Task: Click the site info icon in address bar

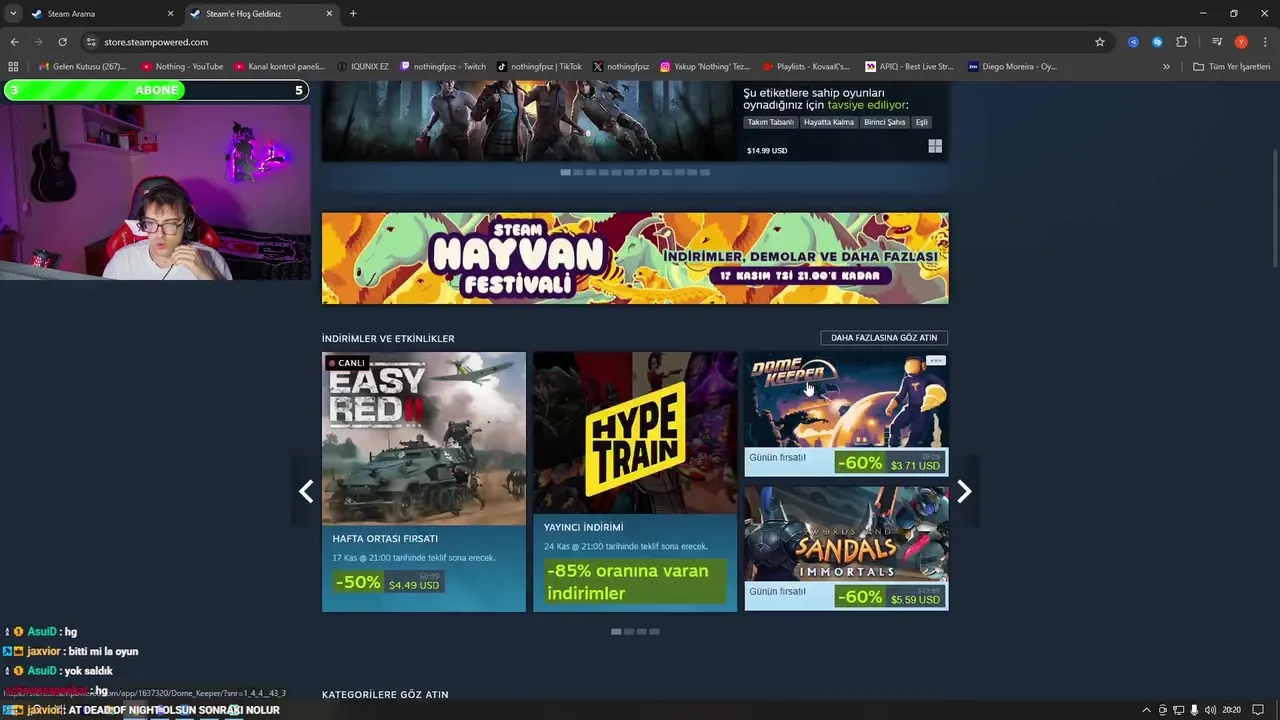Action: (x=91, y=42)
